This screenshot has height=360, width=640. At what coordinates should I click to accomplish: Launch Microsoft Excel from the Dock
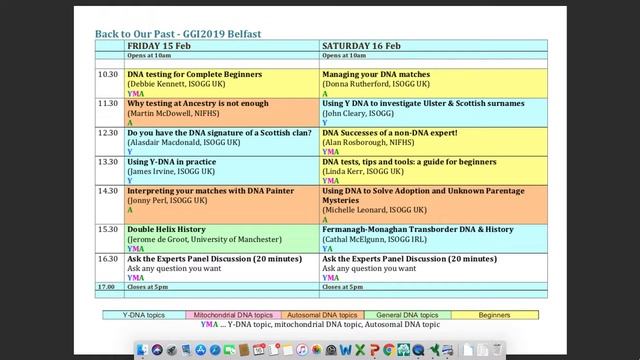click(360, 350)
